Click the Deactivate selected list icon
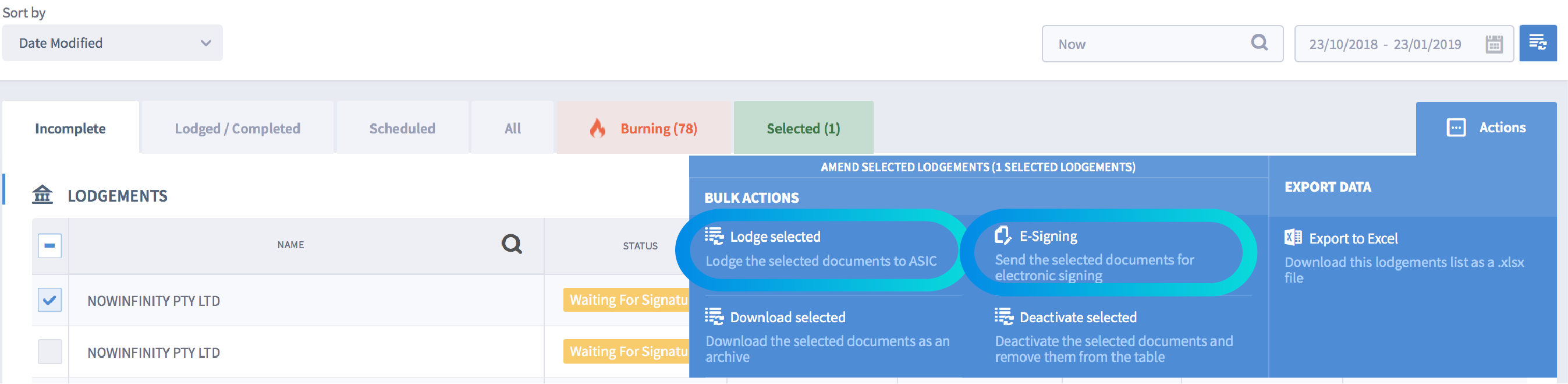This screenshot has width=1568, height=384. coord(1004,317)
